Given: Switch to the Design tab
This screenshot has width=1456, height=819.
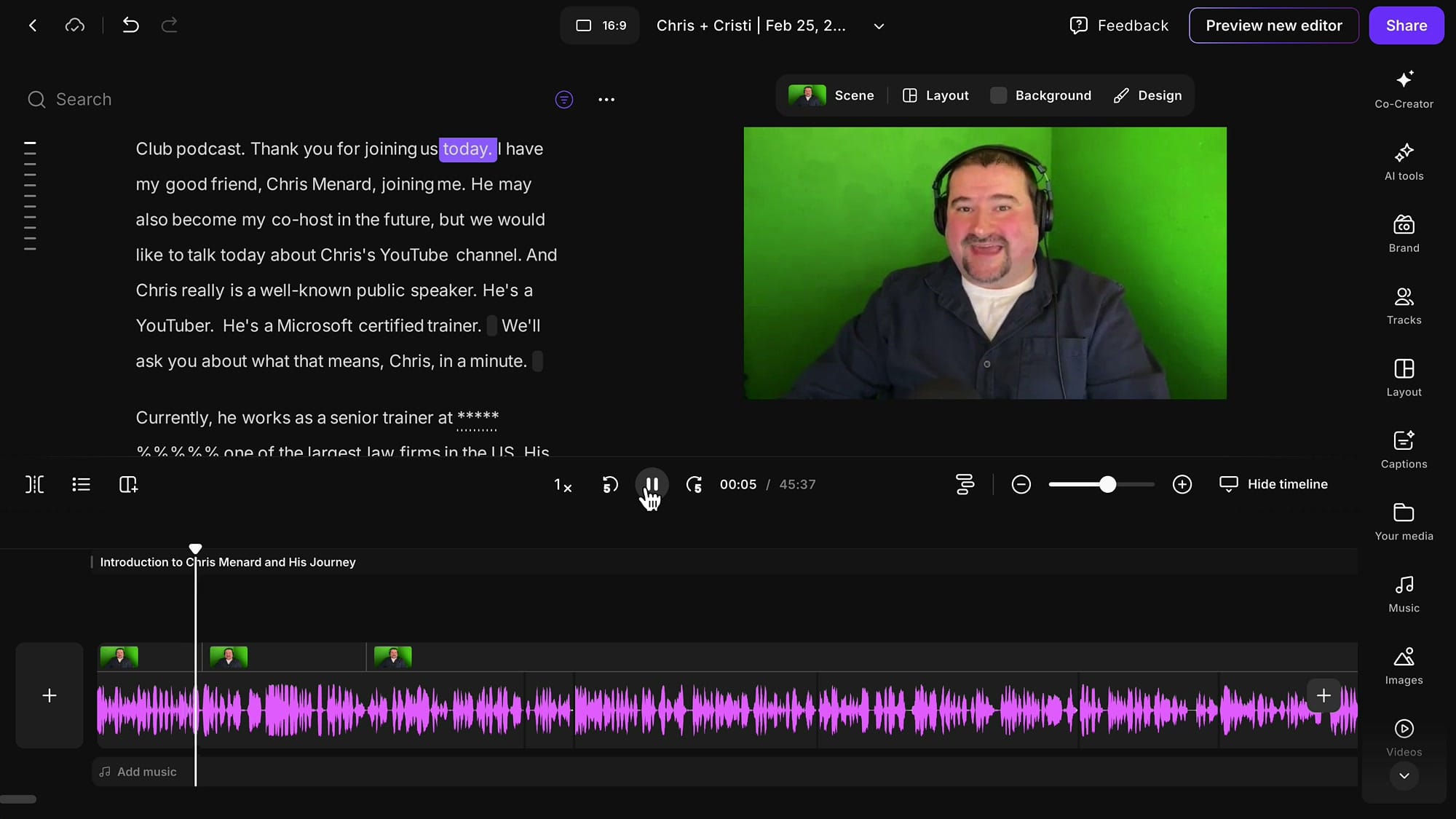Looking at the screenshot, I should click(1147, 95).
